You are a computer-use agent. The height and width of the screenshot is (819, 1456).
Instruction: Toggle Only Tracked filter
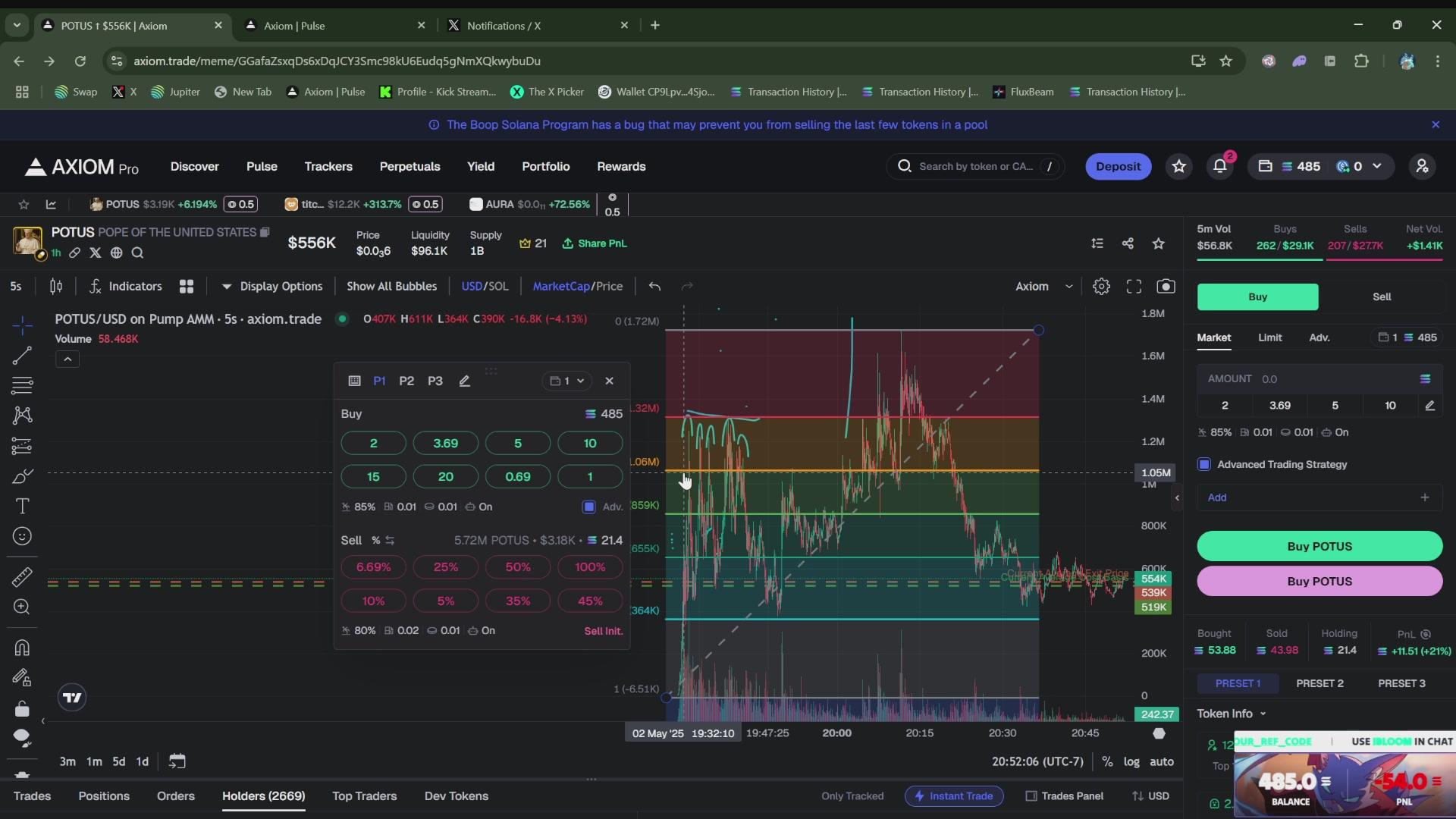click(x=852, y=795)
